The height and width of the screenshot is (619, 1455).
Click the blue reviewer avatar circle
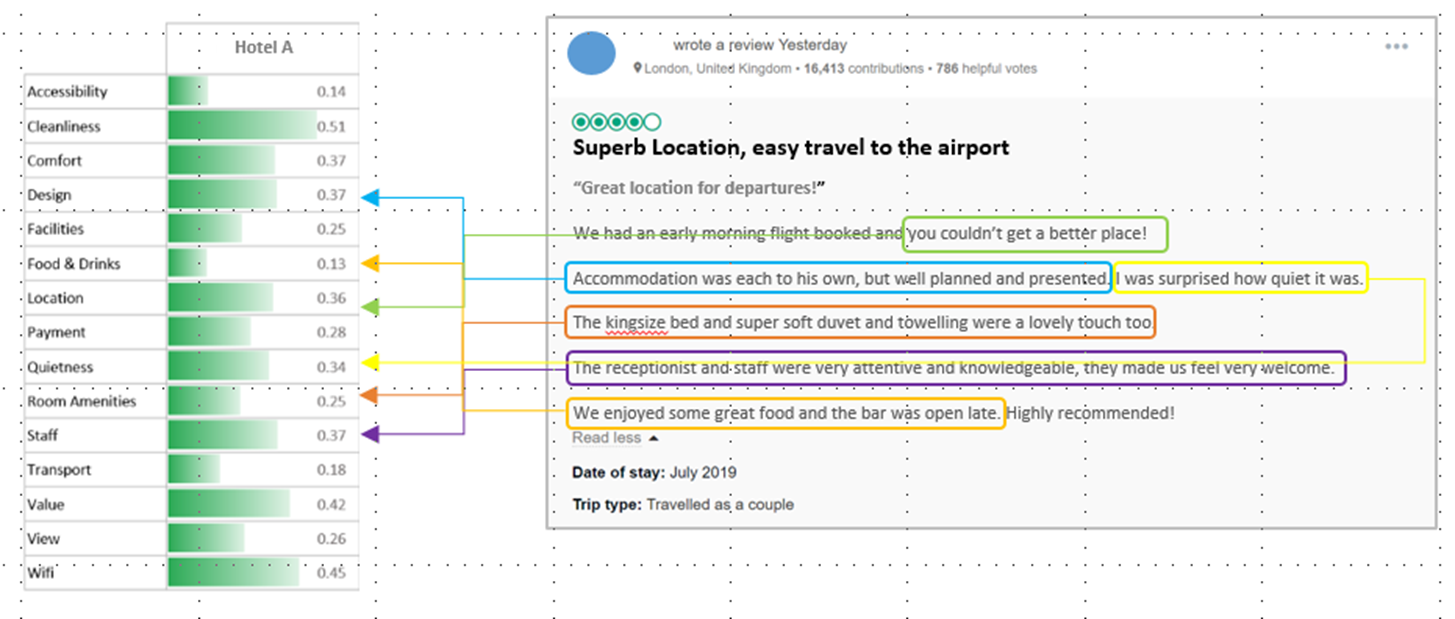coord(592,53)
